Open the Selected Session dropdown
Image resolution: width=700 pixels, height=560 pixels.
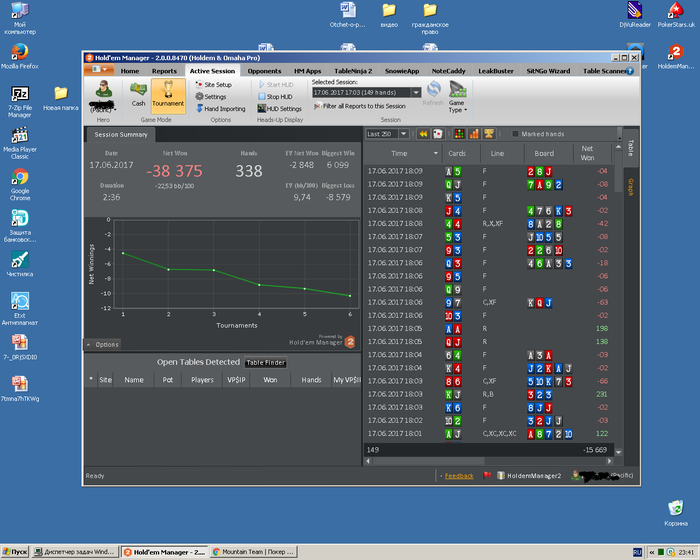point(416,92)
